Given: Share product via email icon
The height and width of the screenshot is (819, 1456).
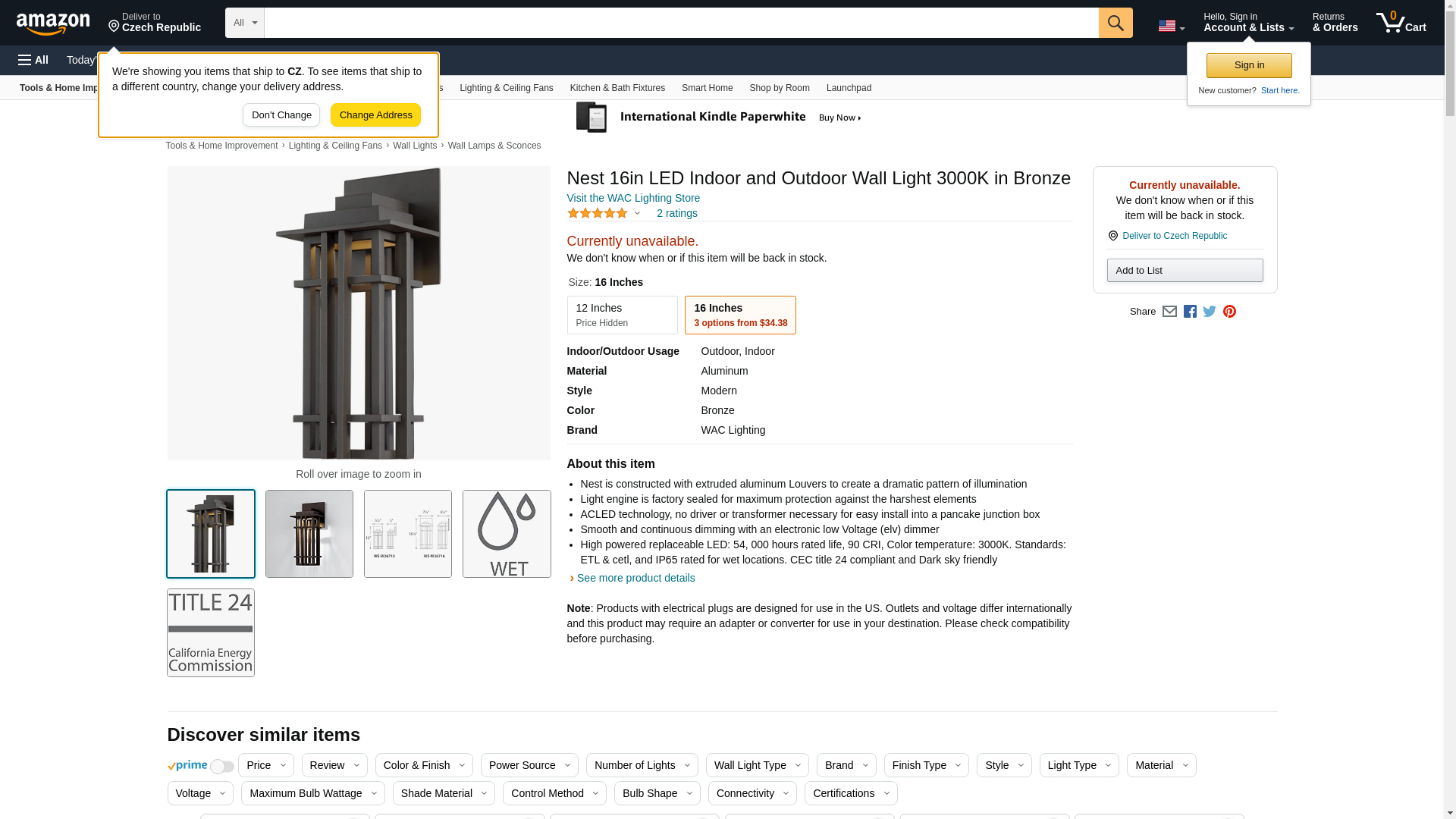Looking at the screenshot, I should (1169, 312).
